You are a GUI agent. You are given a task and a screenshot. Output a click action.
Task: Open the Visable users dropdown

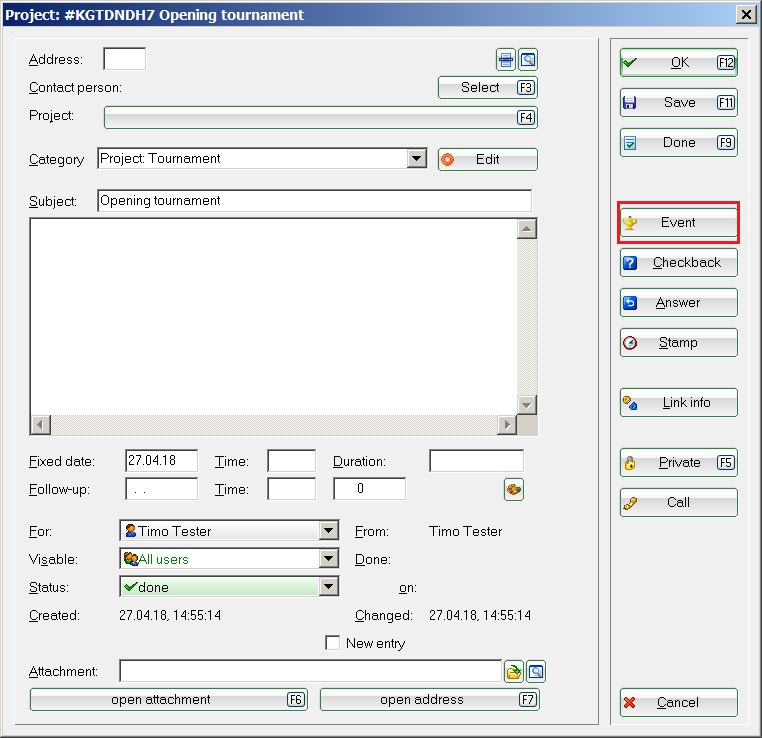(x=328, y=559)
